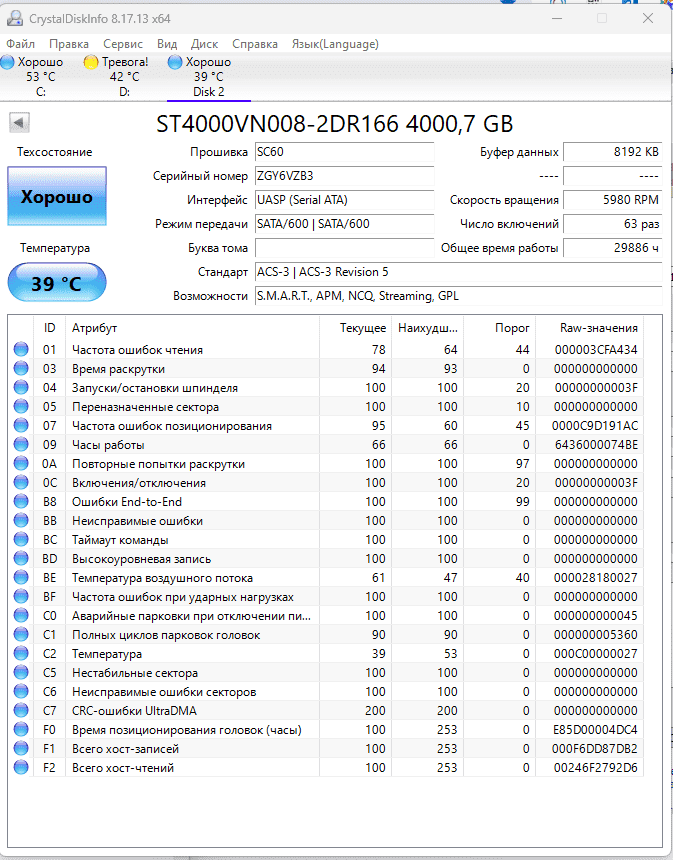Click the Raw-значения column header
Image resolution: width=673 pixels, height=860 pixels.
tap(600, 328)
